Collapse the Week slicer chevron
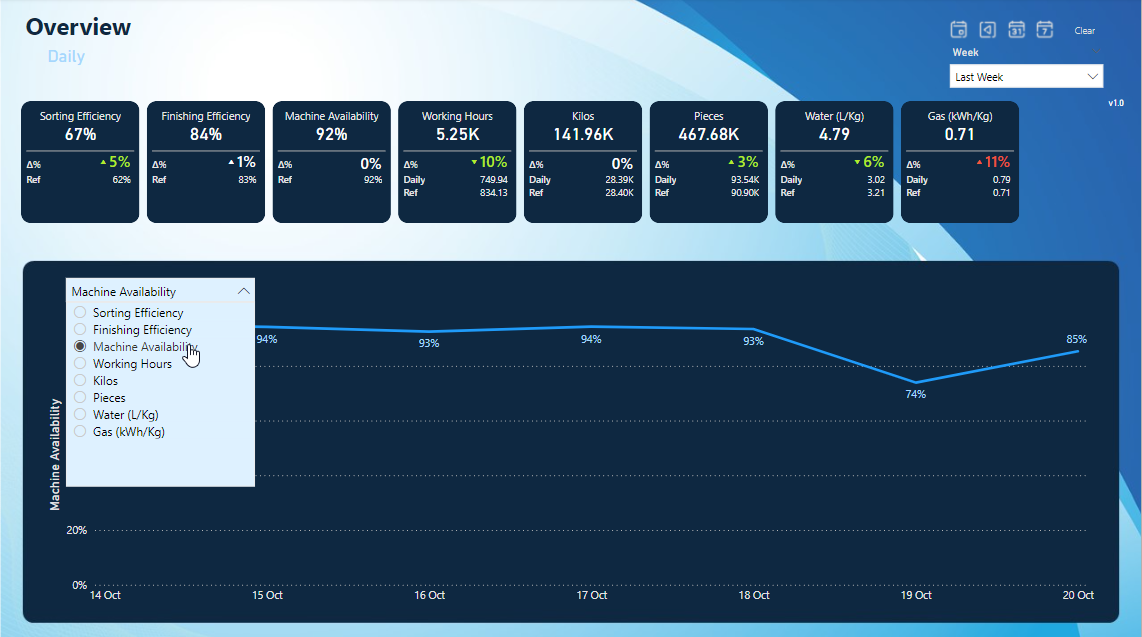The image size is (1142, 637). tap(1095, 52)
